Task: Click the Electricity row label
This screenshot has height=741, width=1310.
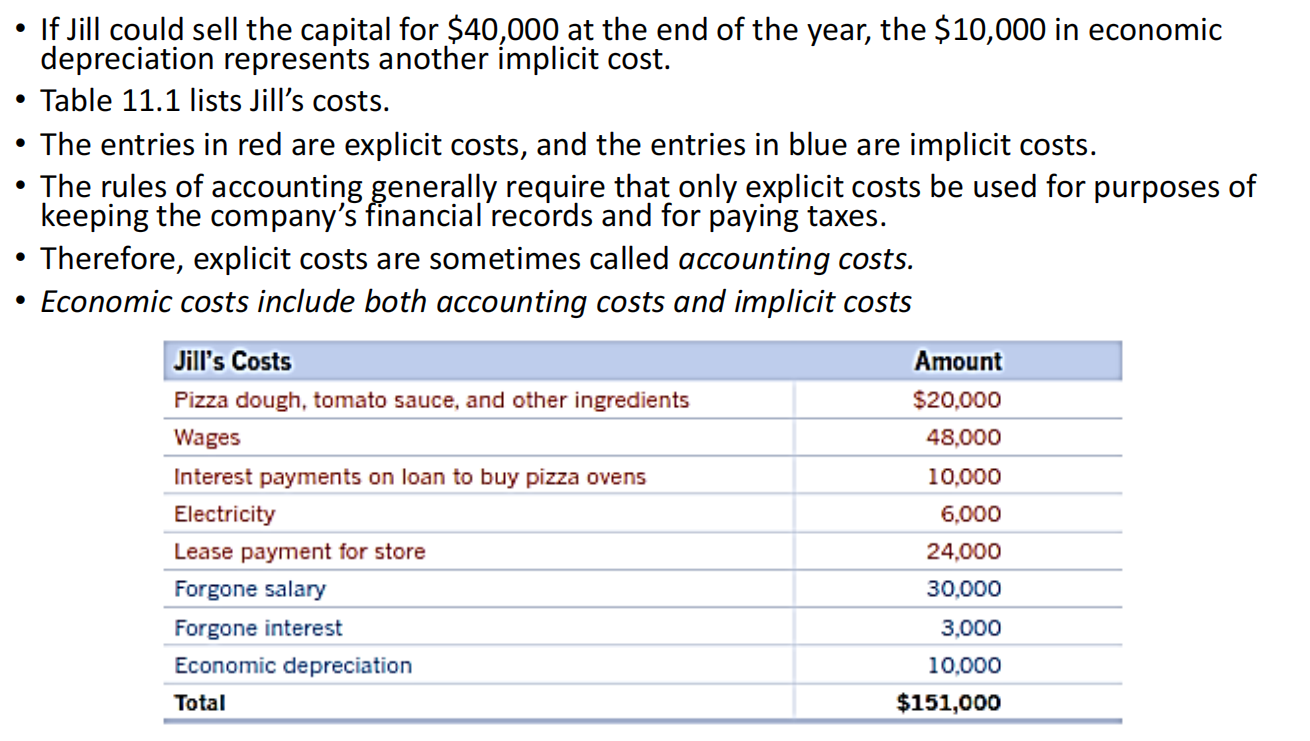Action: click(x=224, y=514)
